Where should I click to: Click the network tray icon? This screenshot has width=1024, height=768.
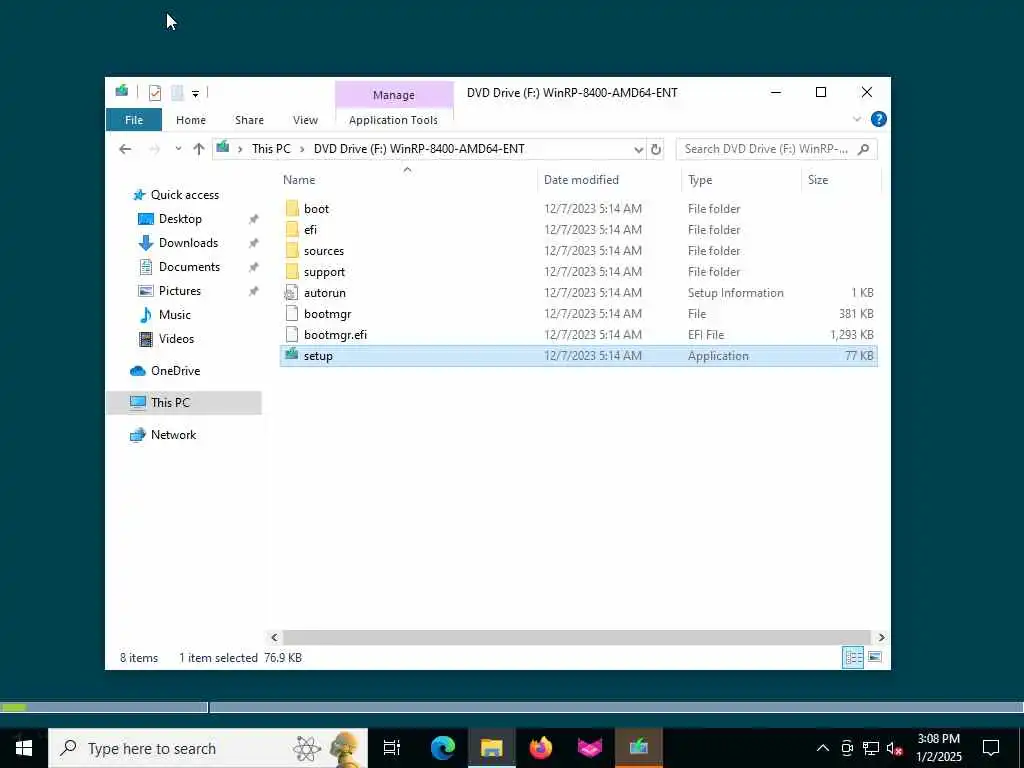click(871, 748)
